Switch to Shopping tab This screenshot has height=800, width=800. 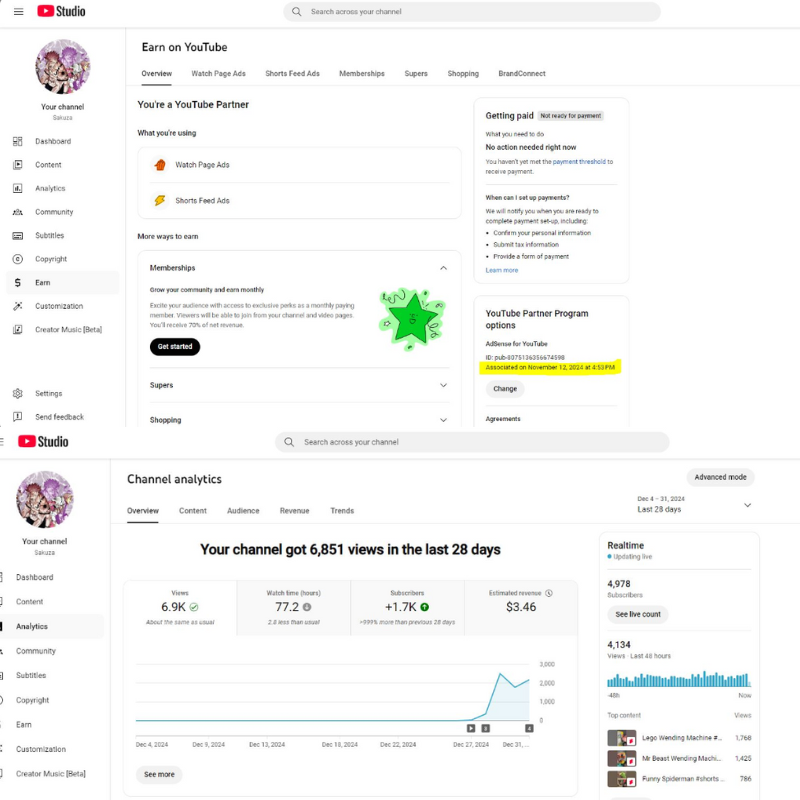463,73
